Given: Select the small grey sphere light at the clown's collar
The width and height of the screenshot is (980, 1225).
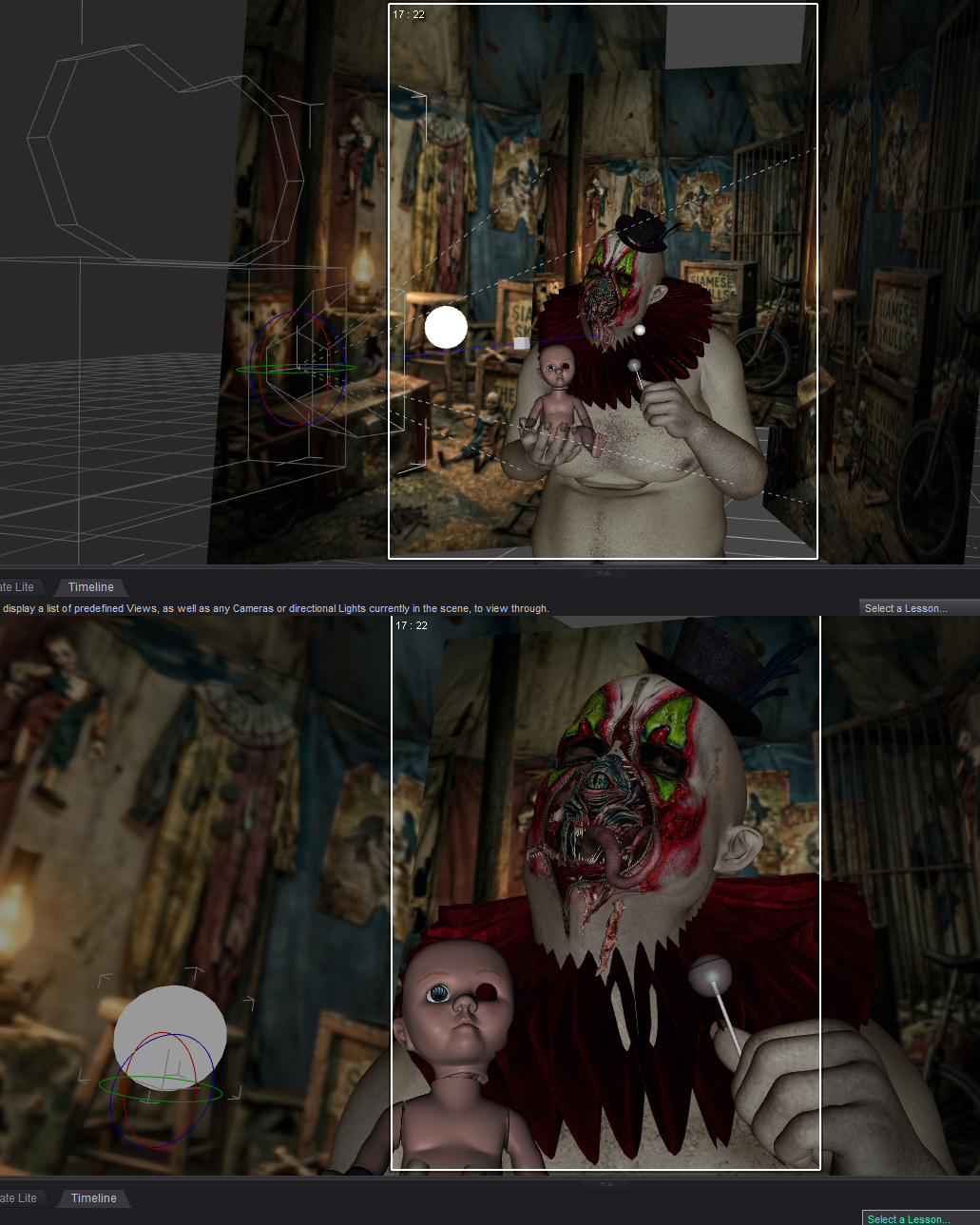Looking at the screenshot, I should (640, 330).
